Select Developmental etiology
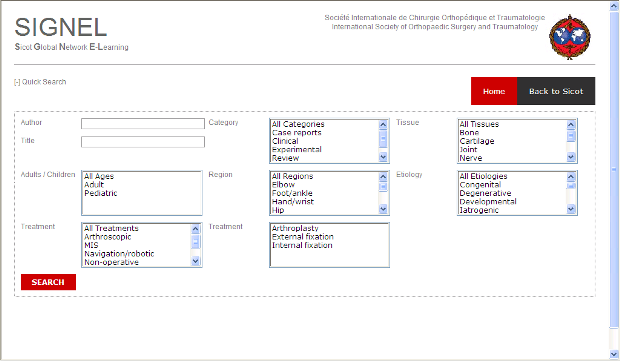The height and width of the screenshot is (361, 620). pos(488,202)
